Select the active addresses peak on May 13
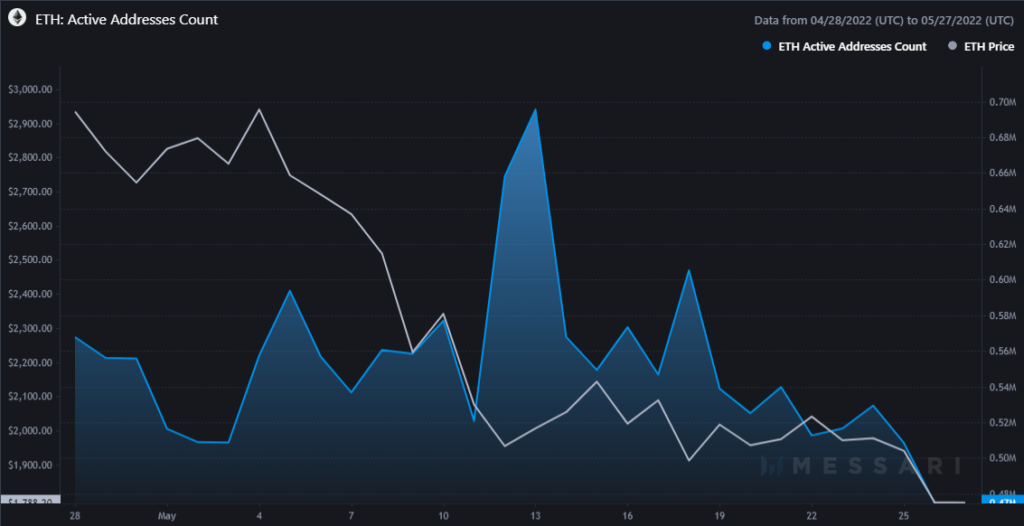1024x526 pixels. 536,110
